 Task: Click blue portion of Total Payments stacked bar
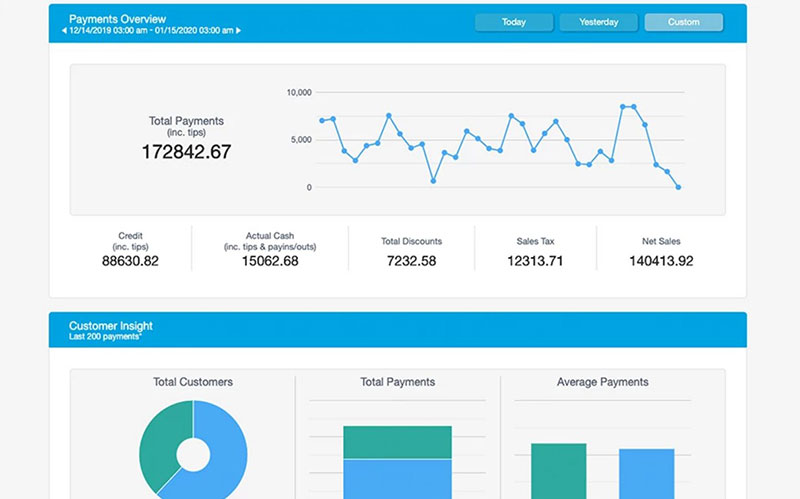(x=397, y=479)
